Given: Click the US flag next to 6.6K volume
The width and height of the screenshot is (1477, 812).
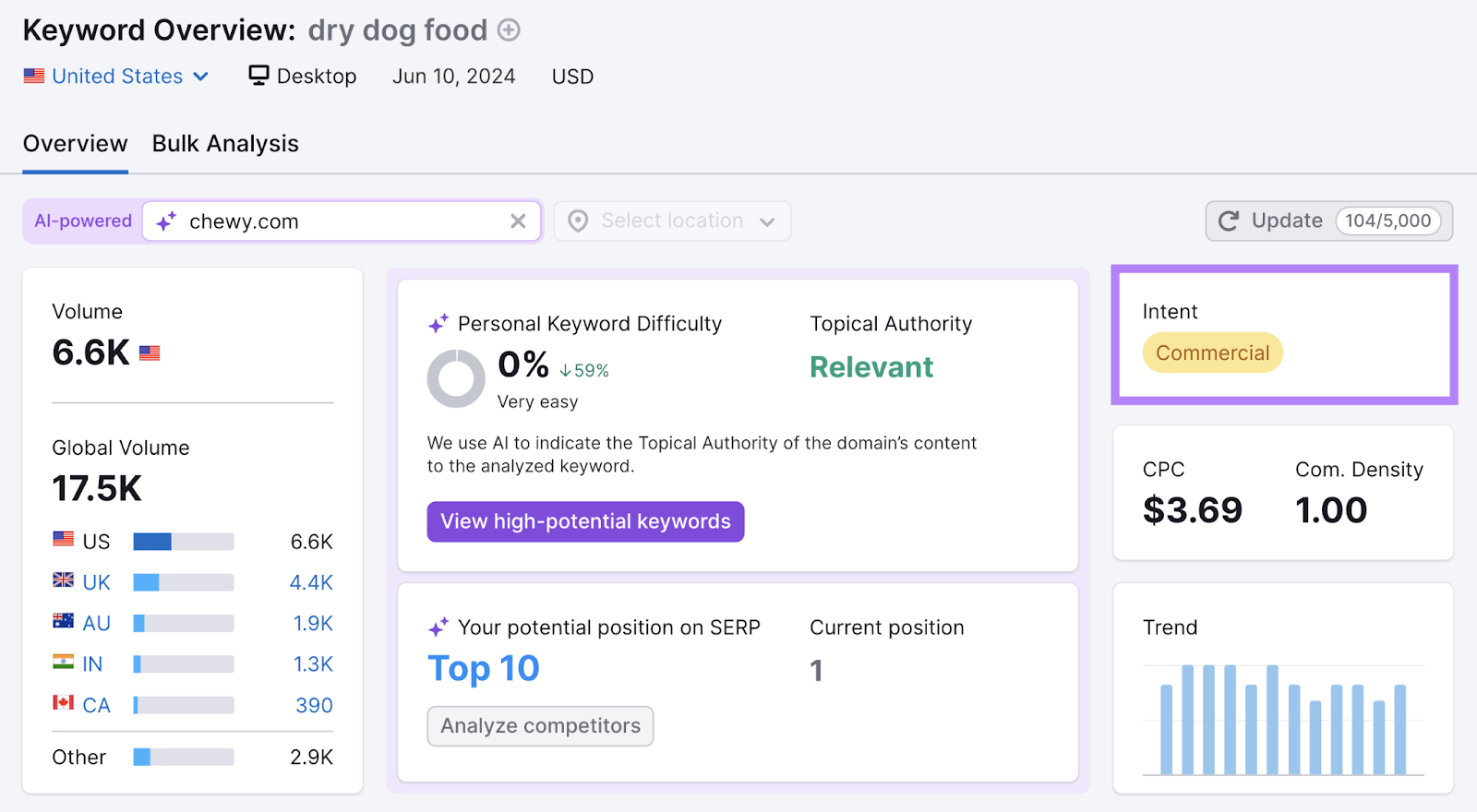Looking at the screenshot, I should pyautogui.click(x=149, y=352).
